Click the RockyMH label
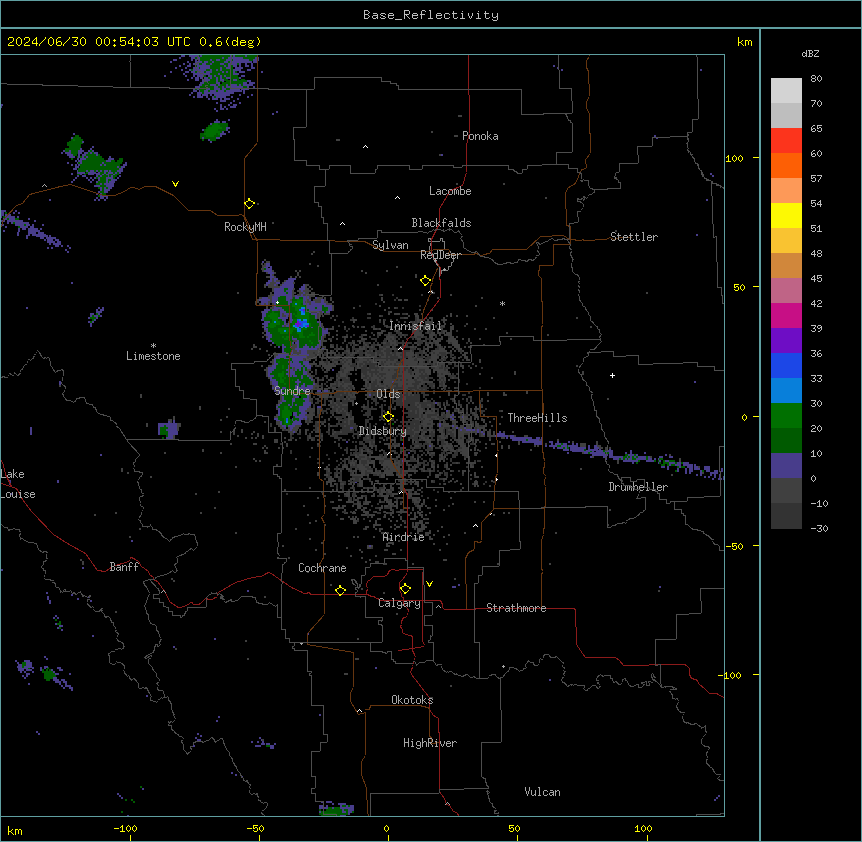Screen dimensions: 862x842 coord(245,227)
